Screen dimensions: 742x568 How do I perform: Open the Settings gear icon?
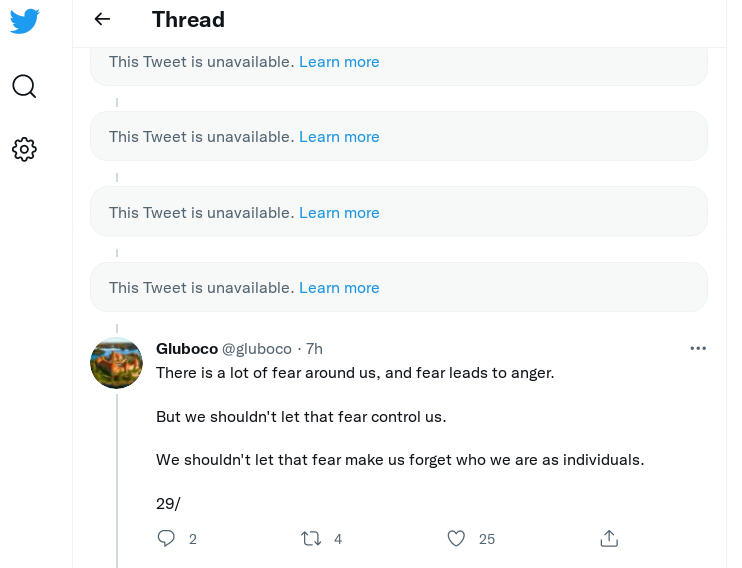(x=24, y=149)
